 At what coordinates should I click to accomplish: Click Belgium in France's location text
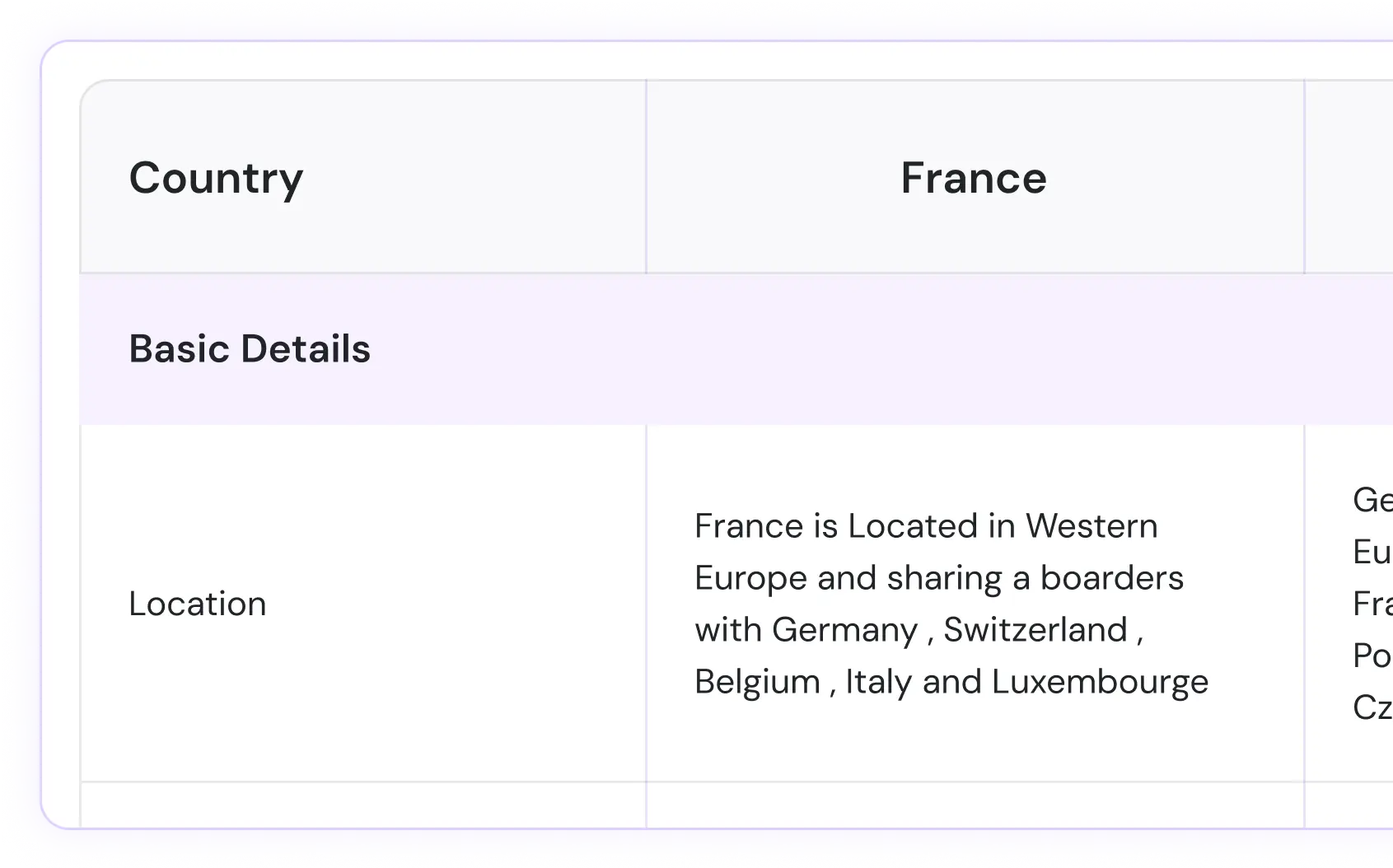[x=757, y=682]
